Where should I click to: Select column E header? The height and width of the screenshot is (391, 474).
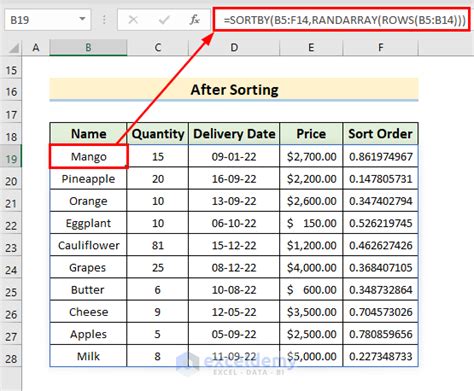[x=311, y=48]
